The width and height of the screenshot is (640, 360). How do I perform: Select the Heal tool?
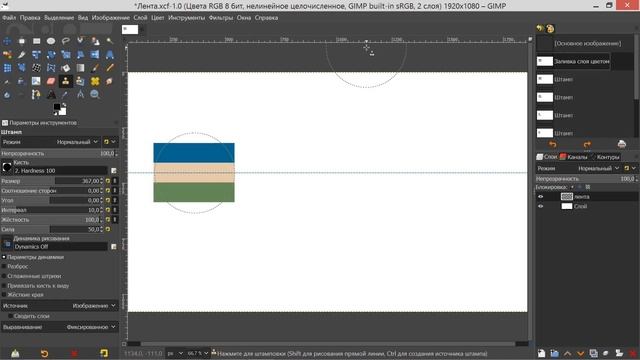[x=95, y=81]
